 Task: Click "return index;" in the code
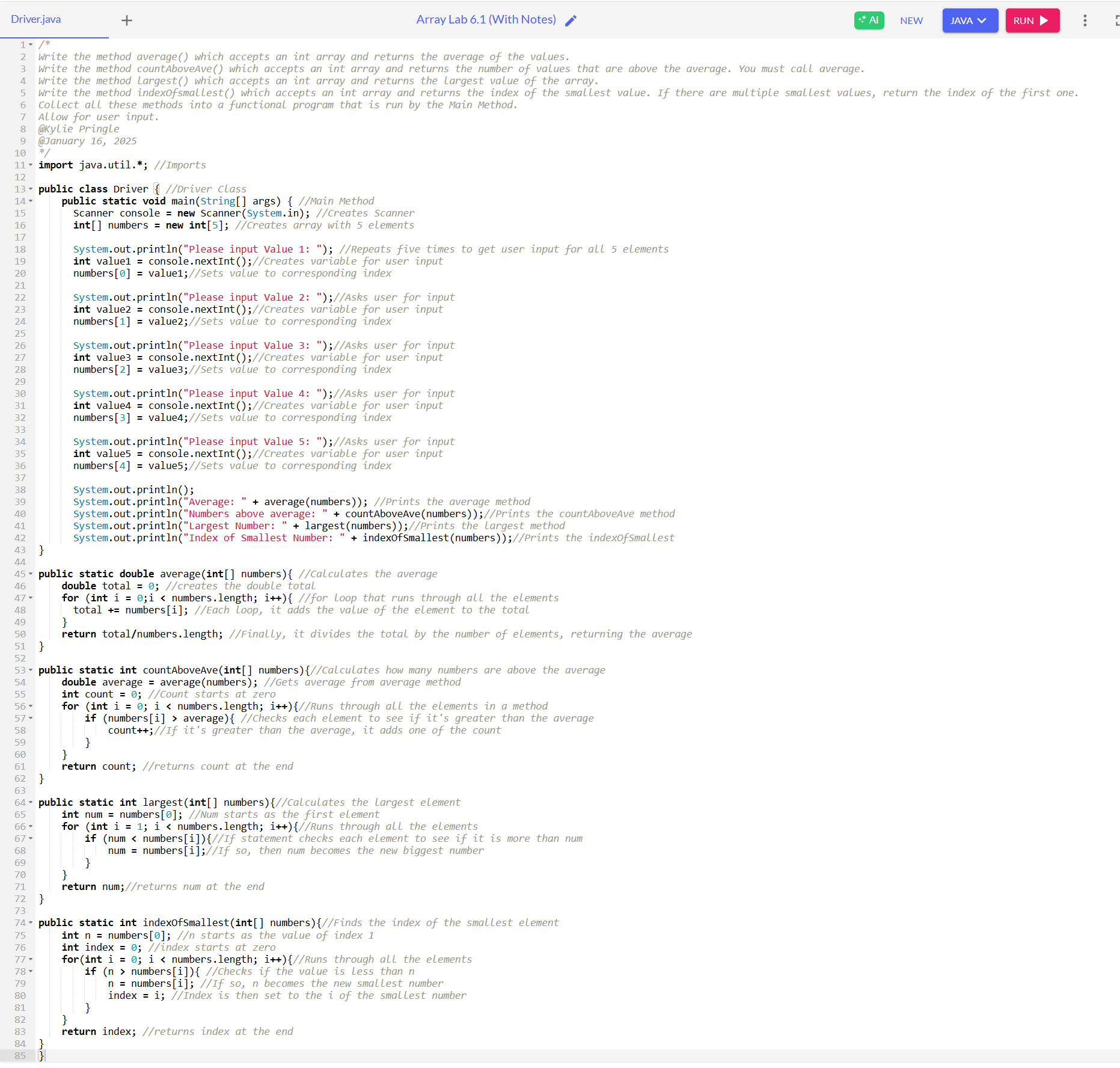(x=99, y=1031)
